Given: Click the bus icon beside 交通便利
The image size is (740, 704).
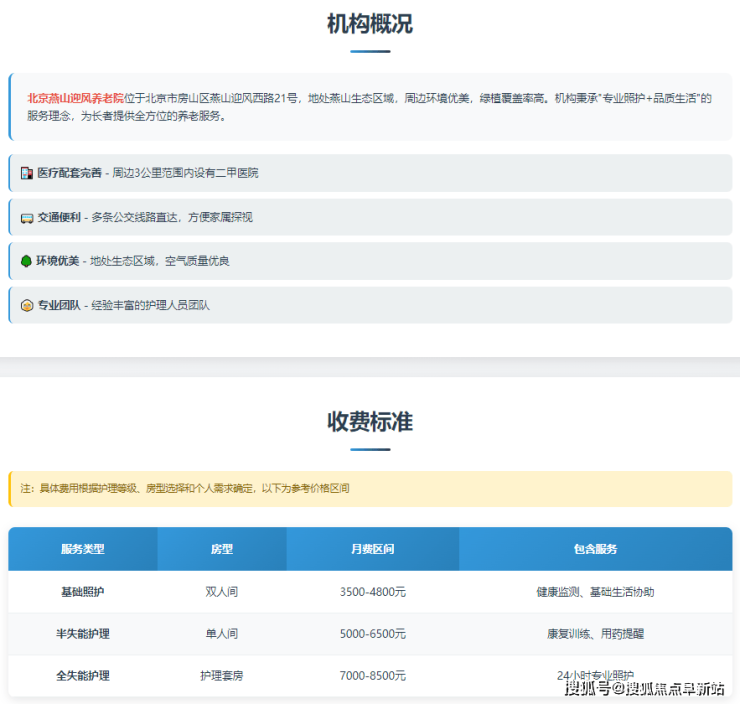Looking at the screenshot, I should click(x=27, y=217).
